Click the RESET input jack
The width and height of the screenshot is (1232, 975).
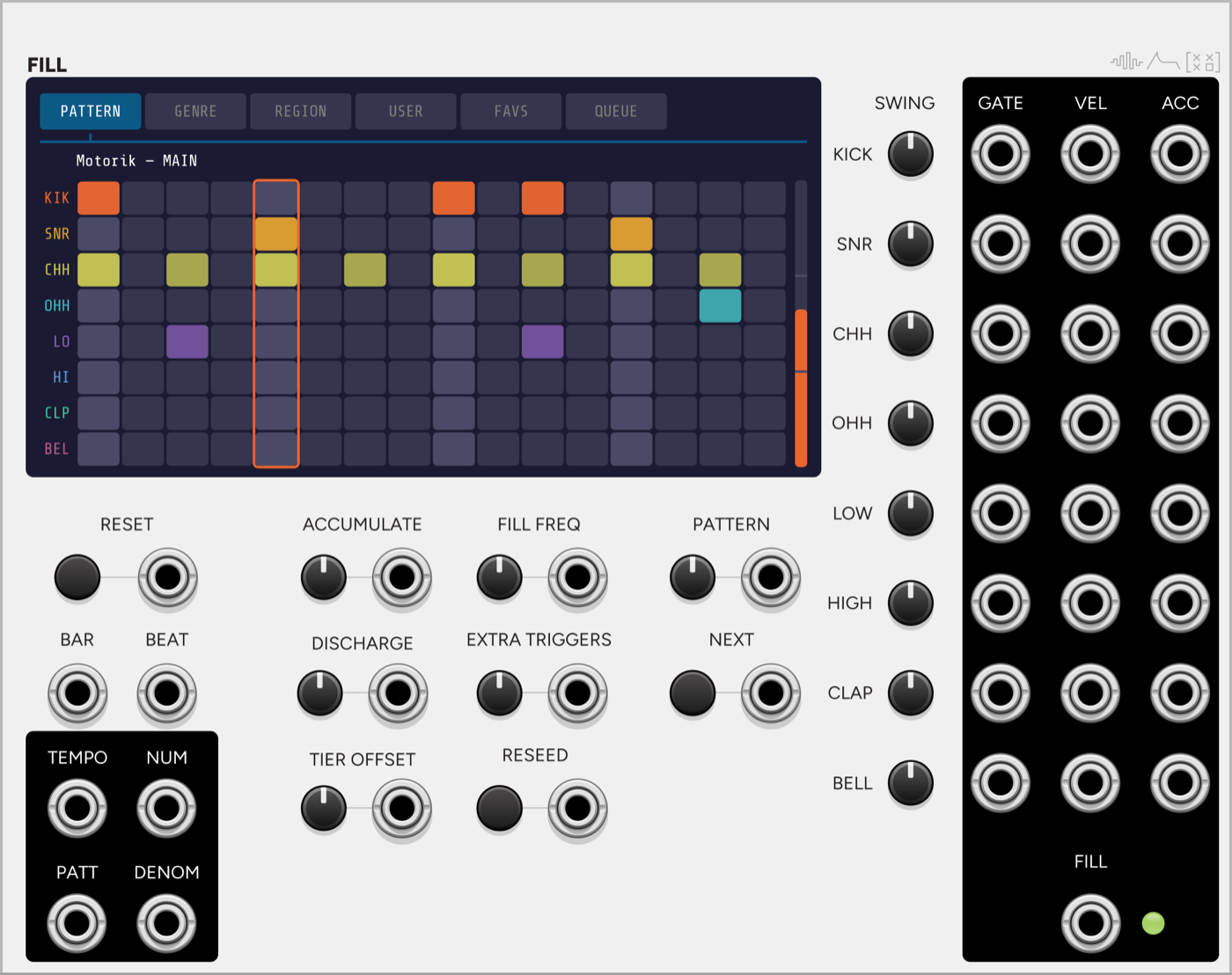pos(167,578)
